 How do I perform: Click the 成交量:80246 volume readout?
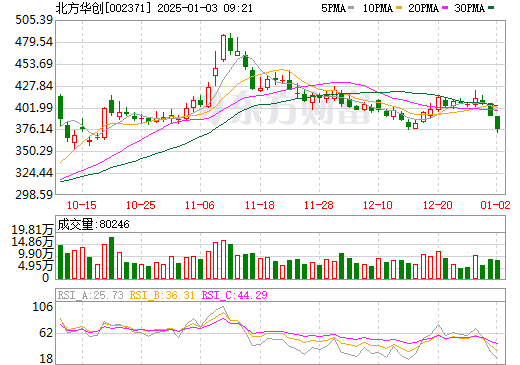pyautogui.click(x=93, y=224)
